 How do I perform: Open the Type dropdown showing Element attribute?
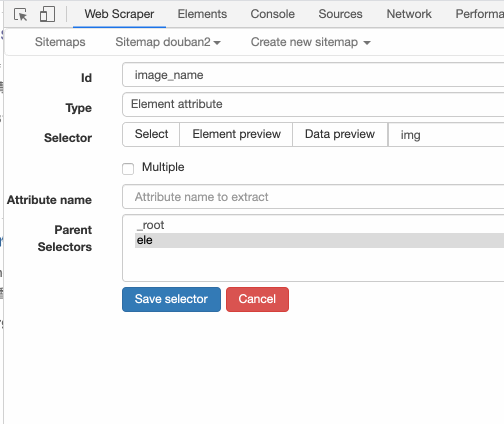pyautogui.click(x=313, y=105)
